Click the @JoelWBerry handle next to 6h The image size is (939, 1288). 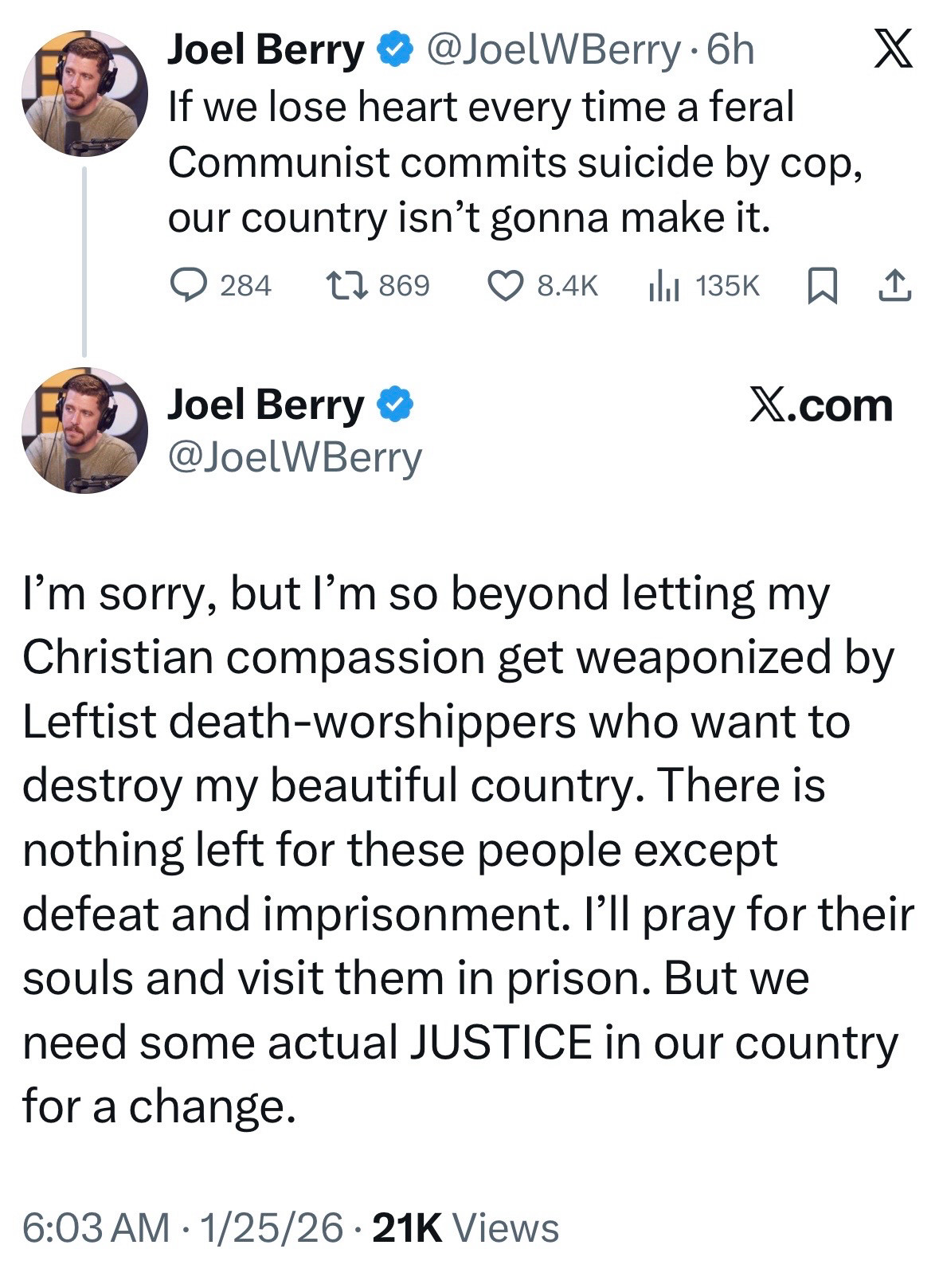[554, 50]
